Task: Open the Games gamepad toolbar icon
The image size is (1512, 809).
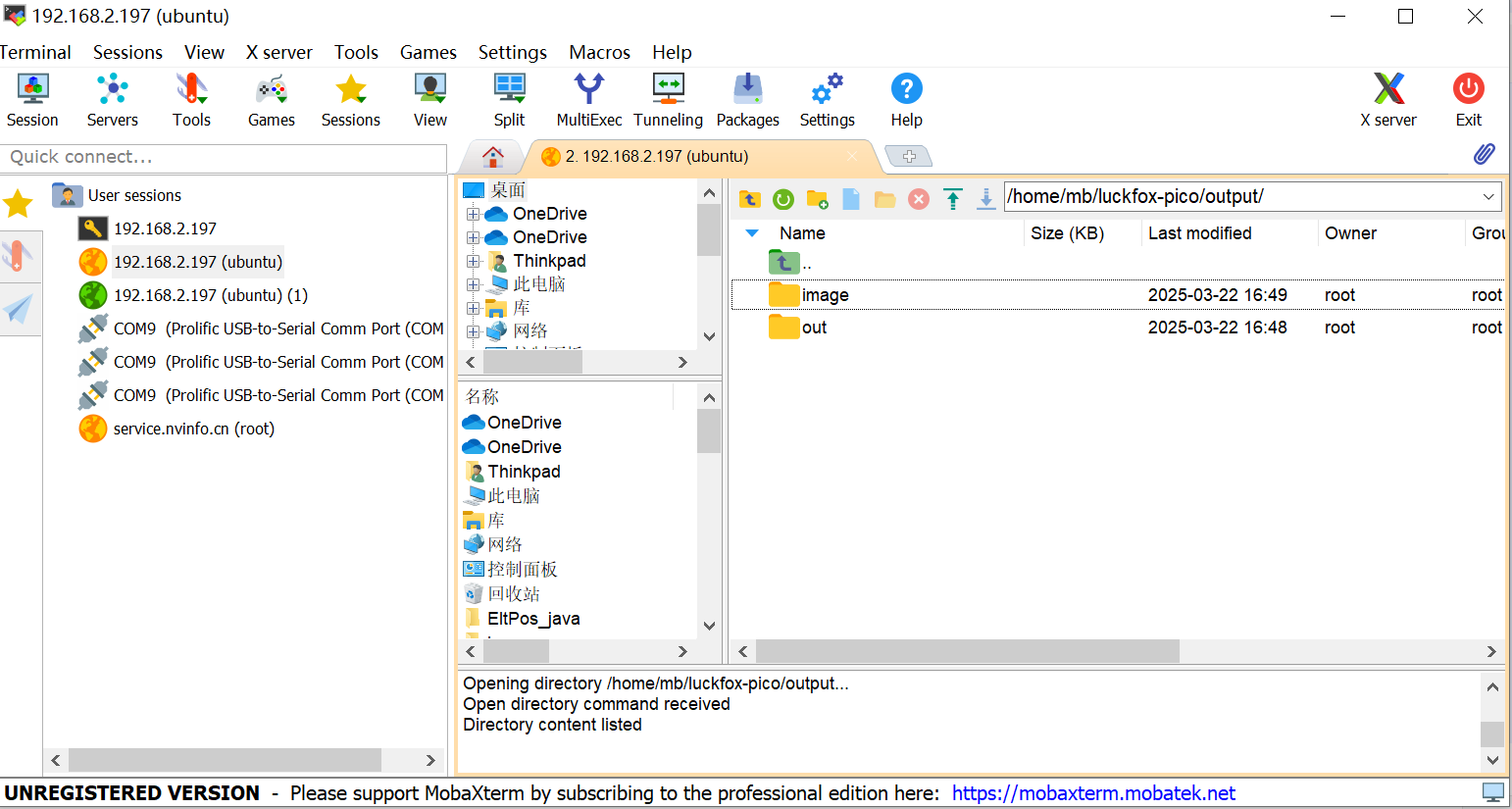Action: 271,100
